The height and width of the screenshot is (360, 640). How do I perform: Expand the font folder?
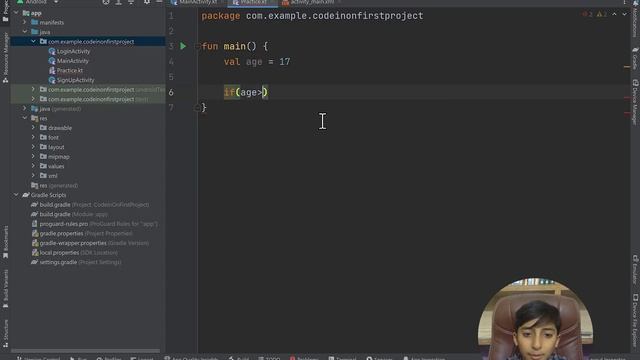[x=33, y=138]
